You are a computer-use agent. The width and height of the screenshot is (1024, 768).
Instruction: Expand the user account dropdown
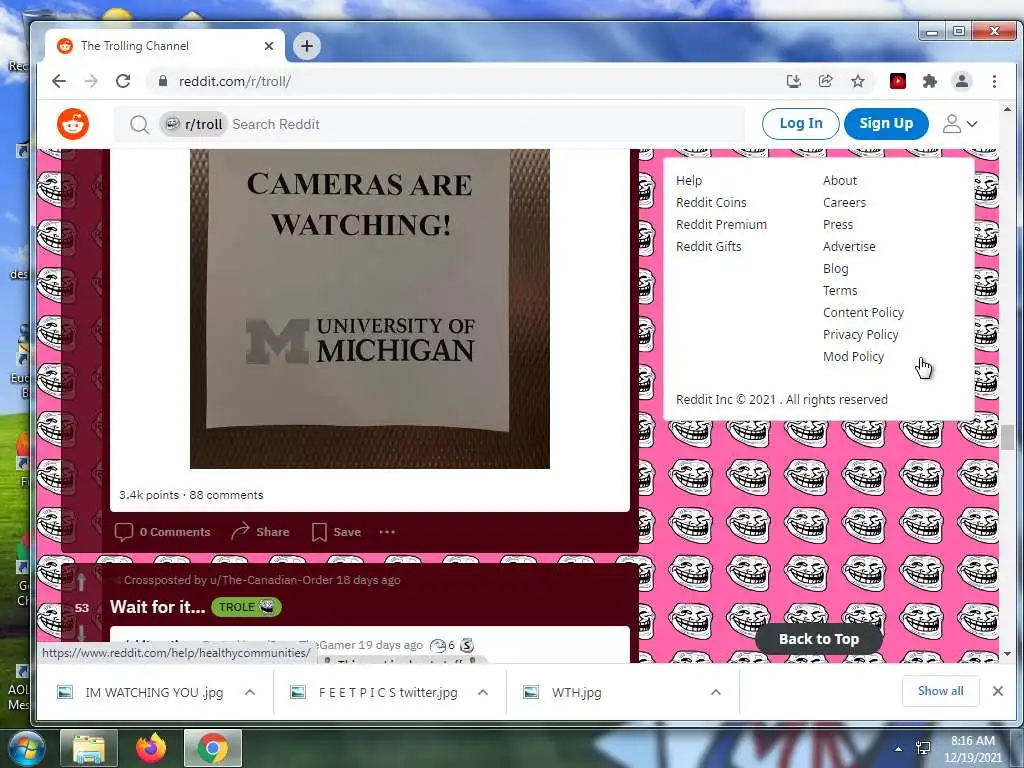point(959,123)
